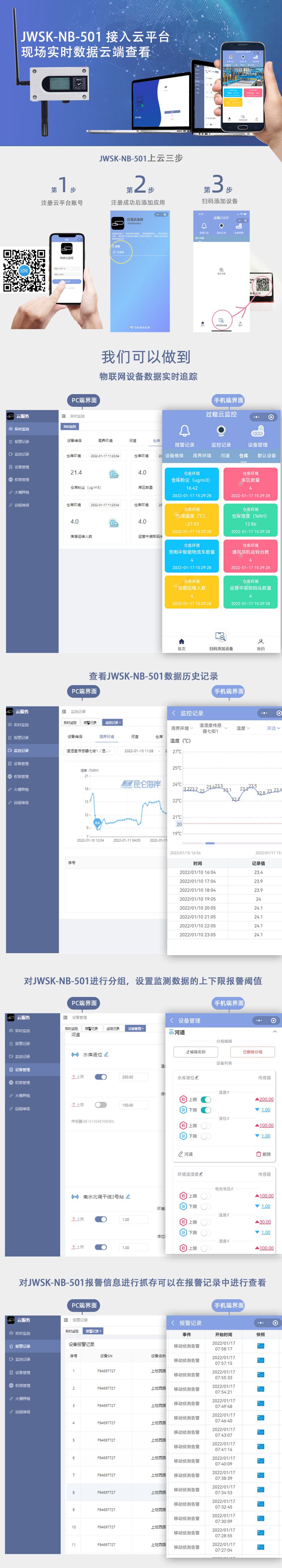Select 仓库 tab in 过程云监控 mobile screen
282x1568 pixels.
243,455
